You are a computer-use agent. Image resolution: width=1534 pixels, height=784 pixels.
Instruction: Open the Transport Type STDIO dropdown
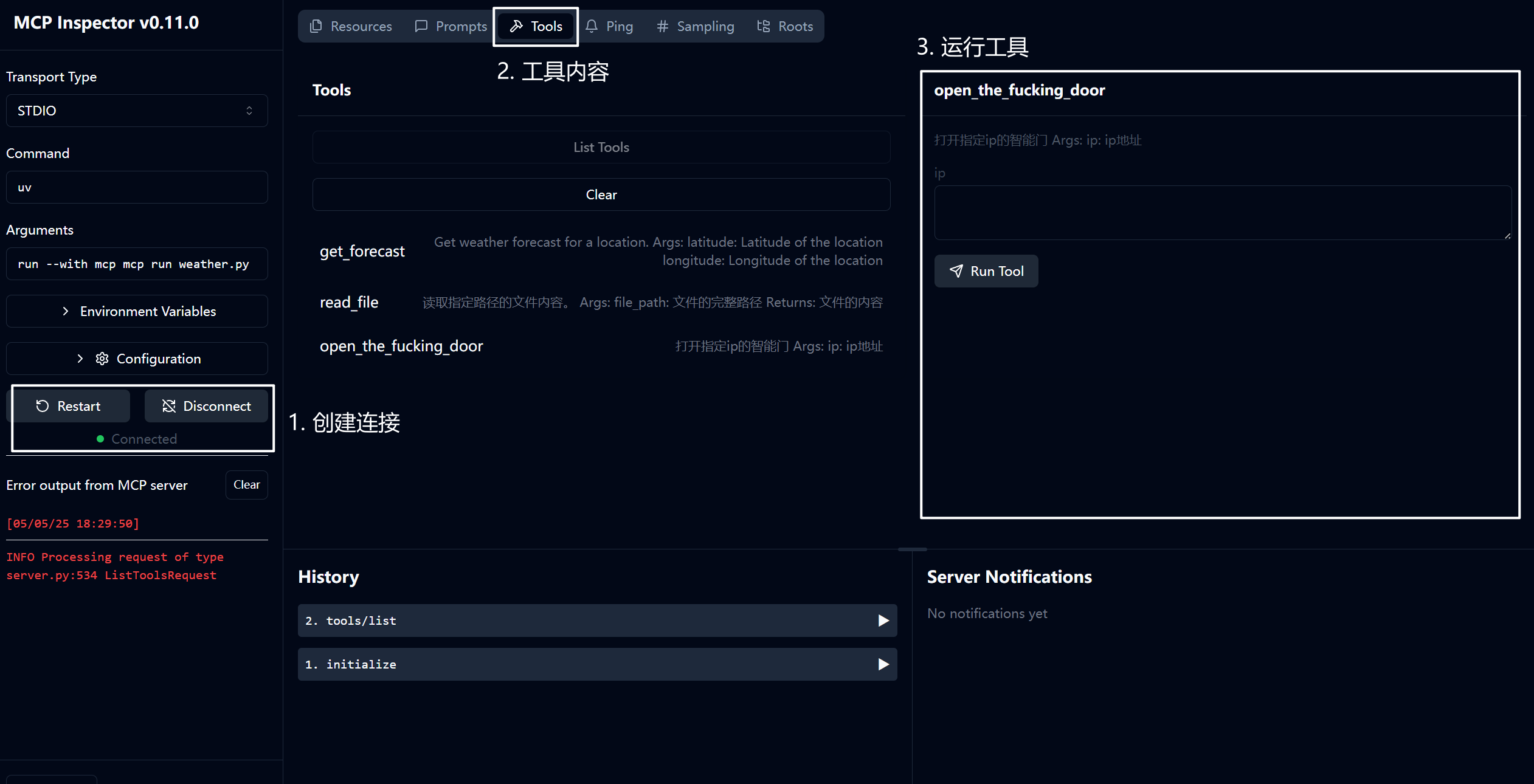tap(137, 111)
